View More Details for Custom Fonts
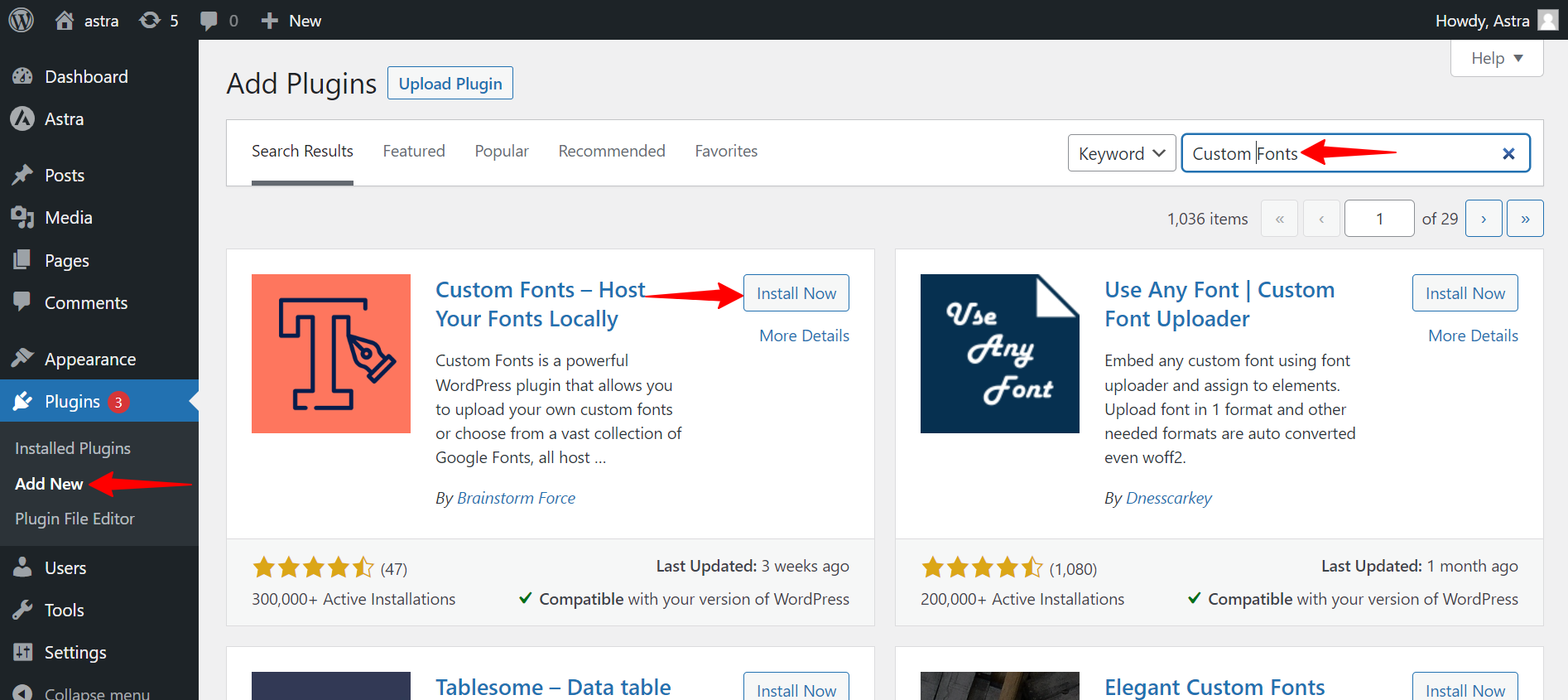The image size is (1568, 700). tap(805, 336)
